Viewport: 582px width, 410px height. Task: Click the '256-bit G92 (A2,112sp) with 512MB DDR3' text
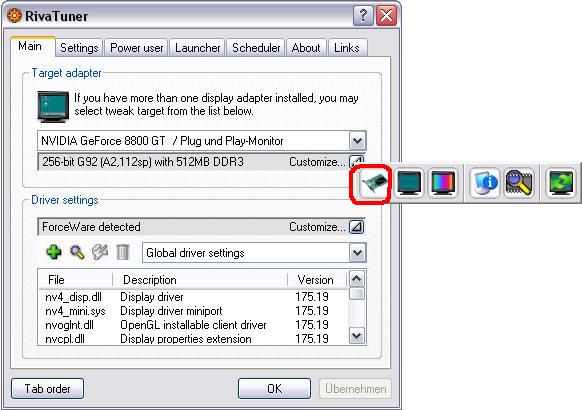tap(143, 162)
